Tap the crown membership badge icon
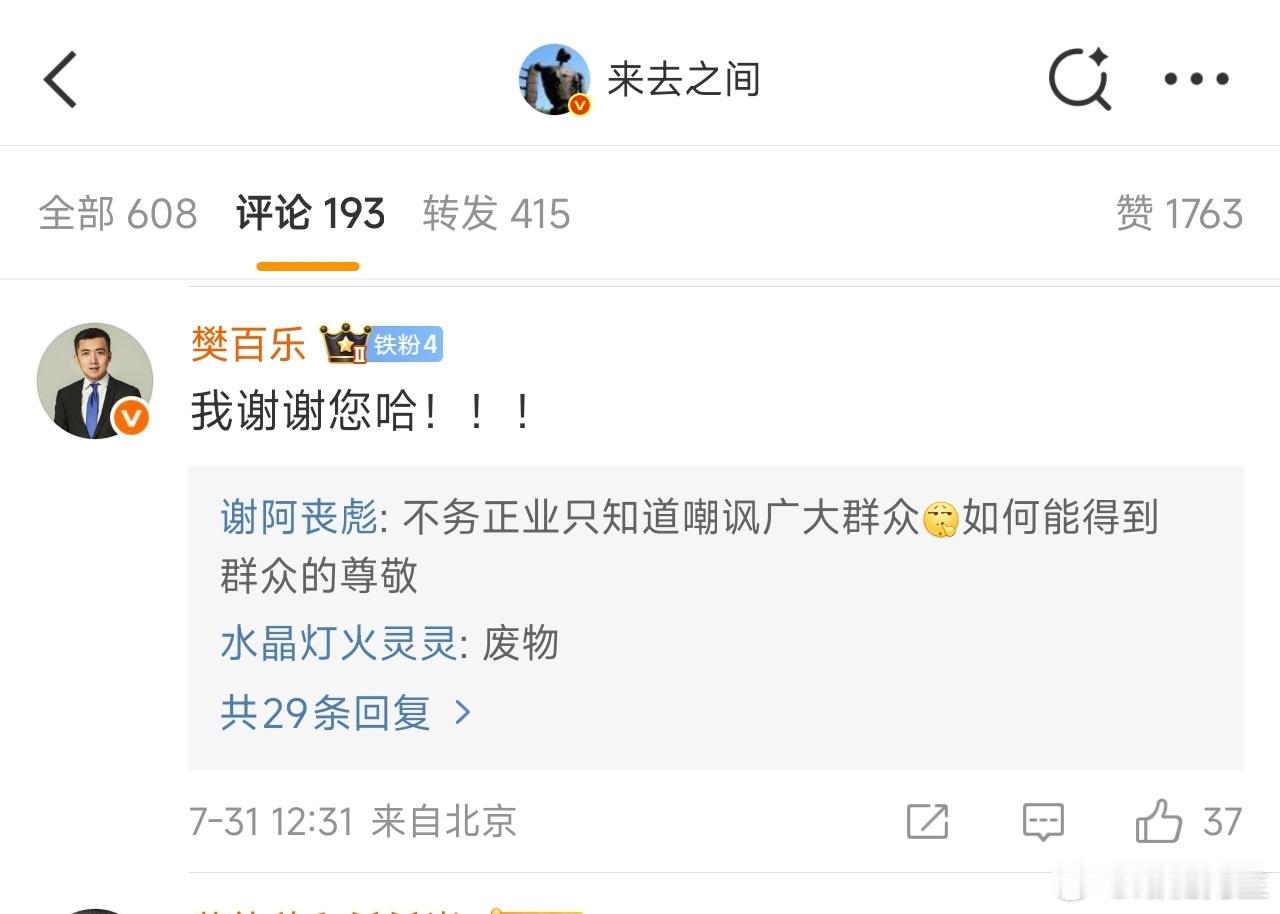 point(344,344)
